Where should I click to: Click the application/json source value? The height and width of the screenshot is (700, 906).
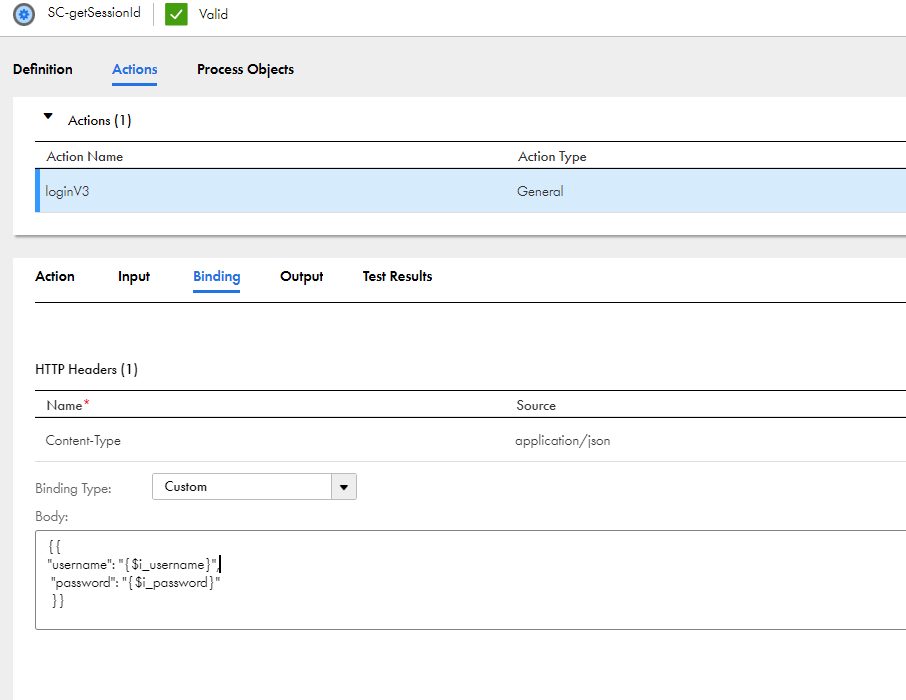click(x=563, y=440)
